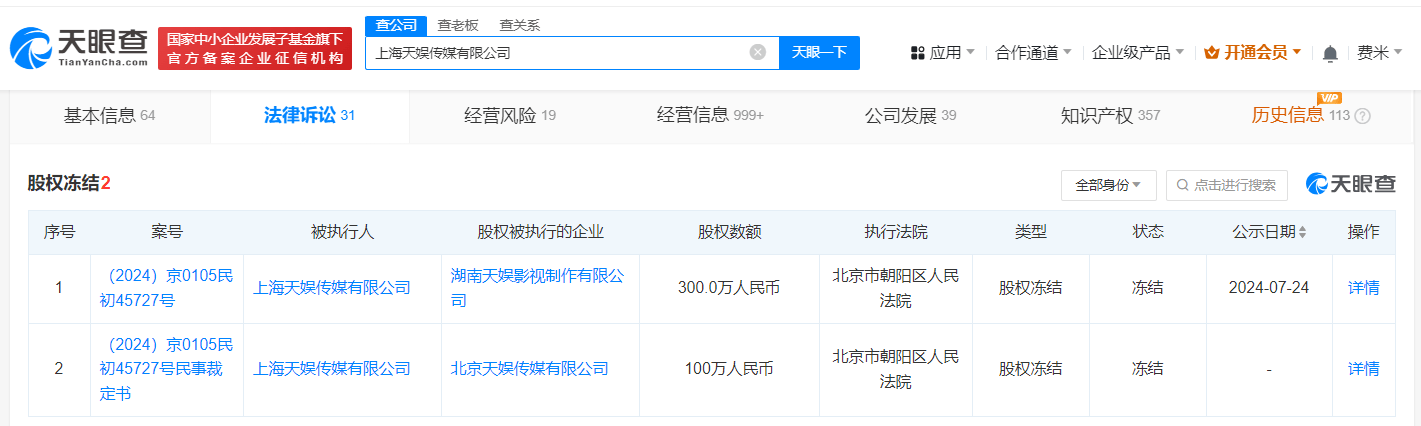Click the 序号 column header
The image size is (1421, 426).
coord(59,232)
